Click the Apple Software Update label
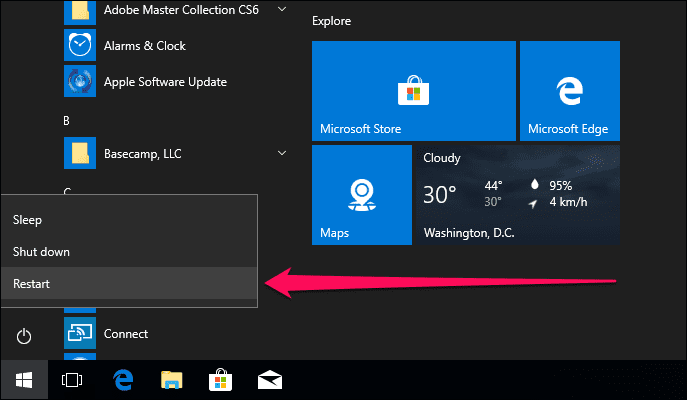Image resolution: width=687 pixels, height=400 pixels. [165, 82]
